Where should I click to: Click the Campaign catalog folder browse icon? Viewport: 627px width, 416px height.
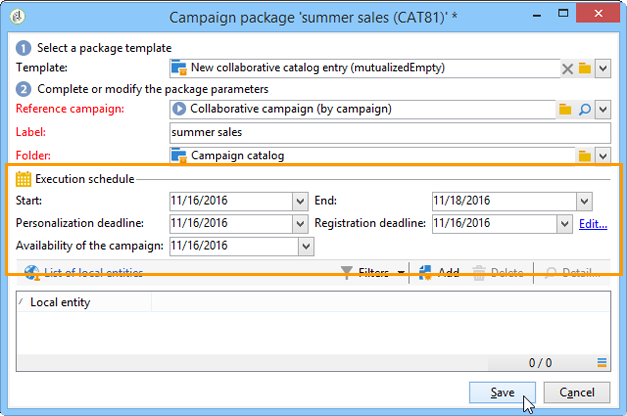585,156
